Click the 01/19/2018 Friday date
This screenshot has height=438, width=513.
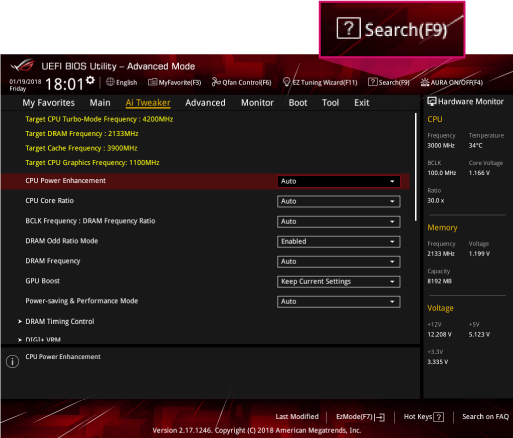25,85
